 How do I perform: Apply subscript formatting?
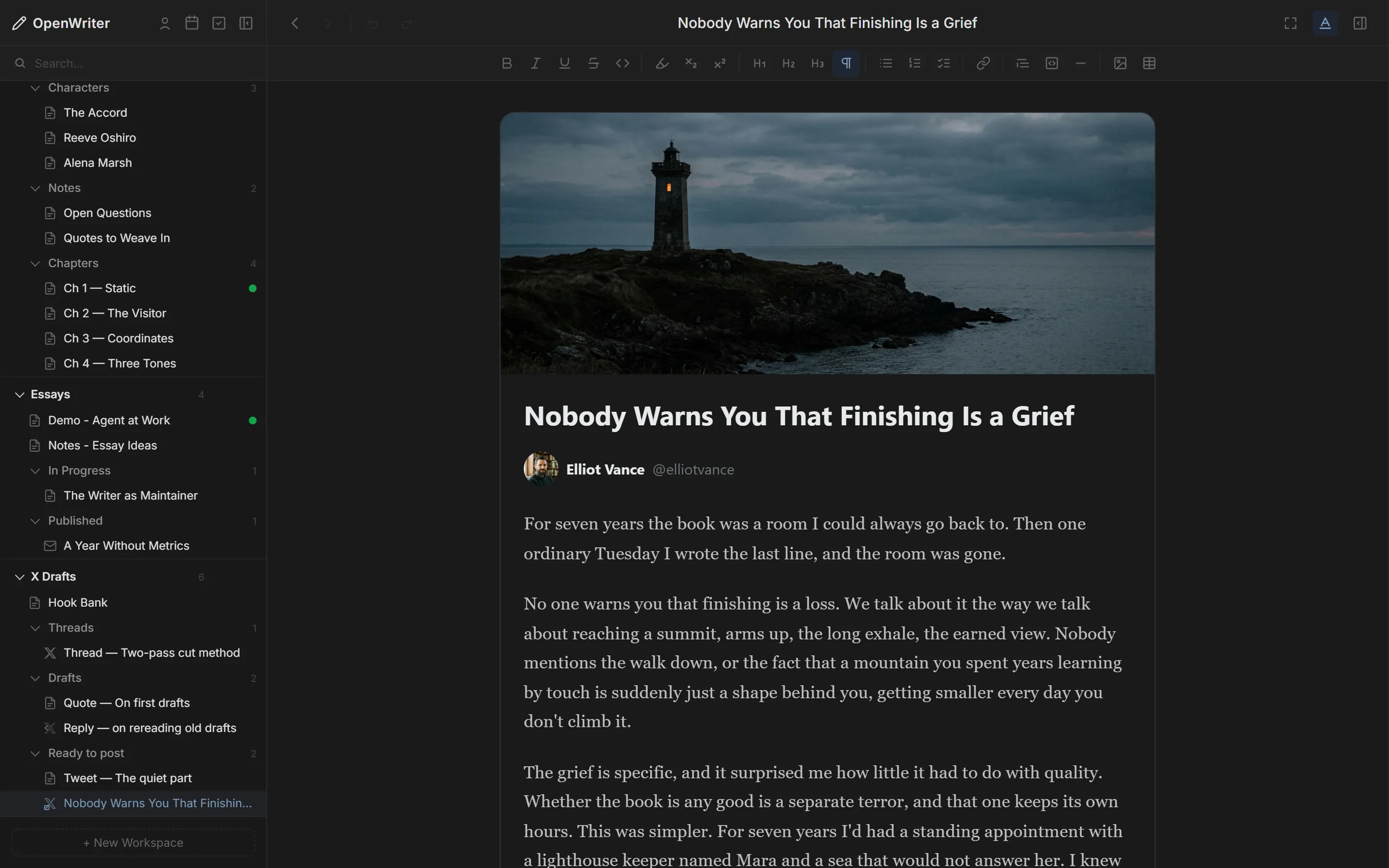[x=691, y=63]
